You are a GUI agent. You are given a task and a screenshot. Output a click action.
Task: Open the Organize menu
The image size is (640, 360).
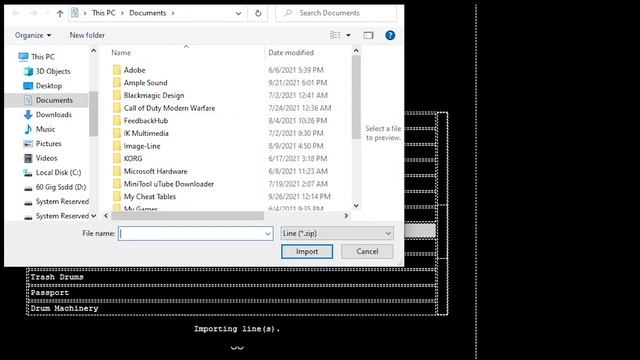33,36
